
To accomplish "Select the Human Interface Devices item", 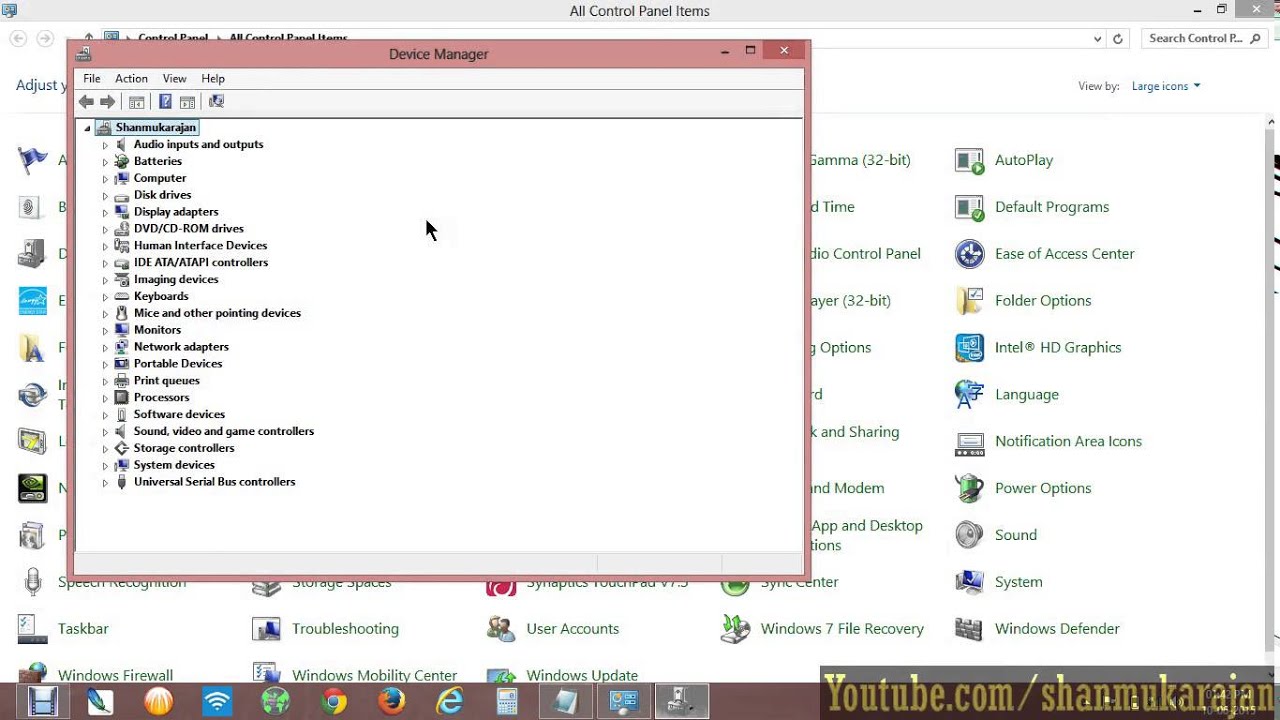I will coord(200,245).
